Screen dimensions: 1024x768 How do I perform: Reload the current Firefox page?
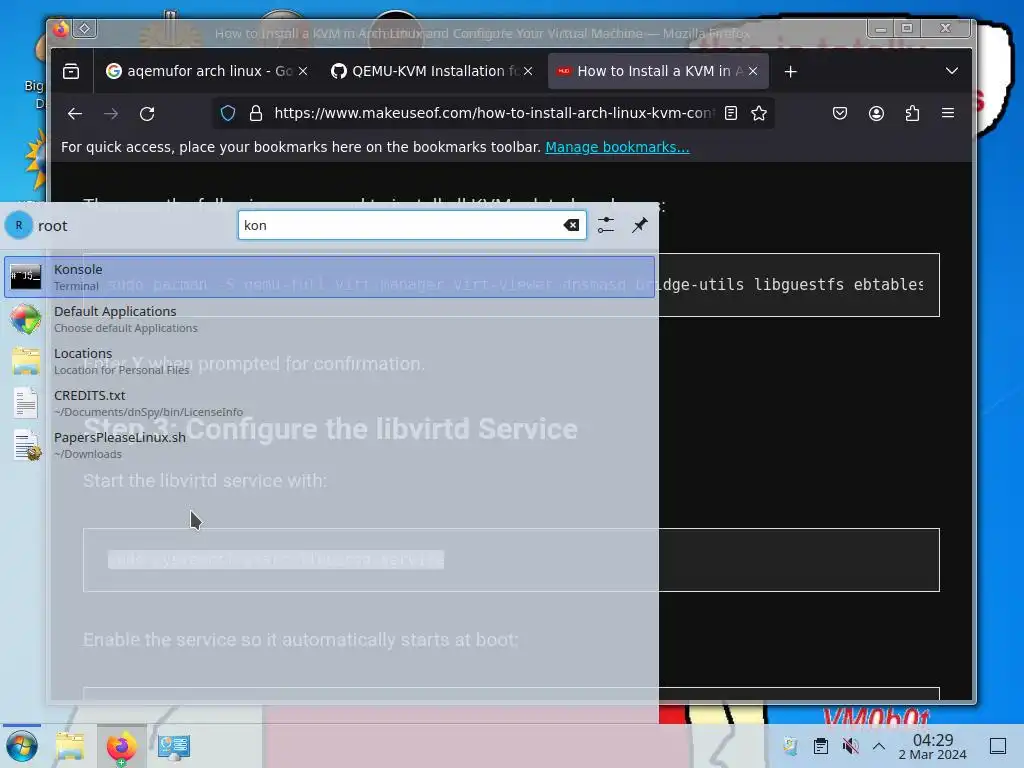coord(147,114)
